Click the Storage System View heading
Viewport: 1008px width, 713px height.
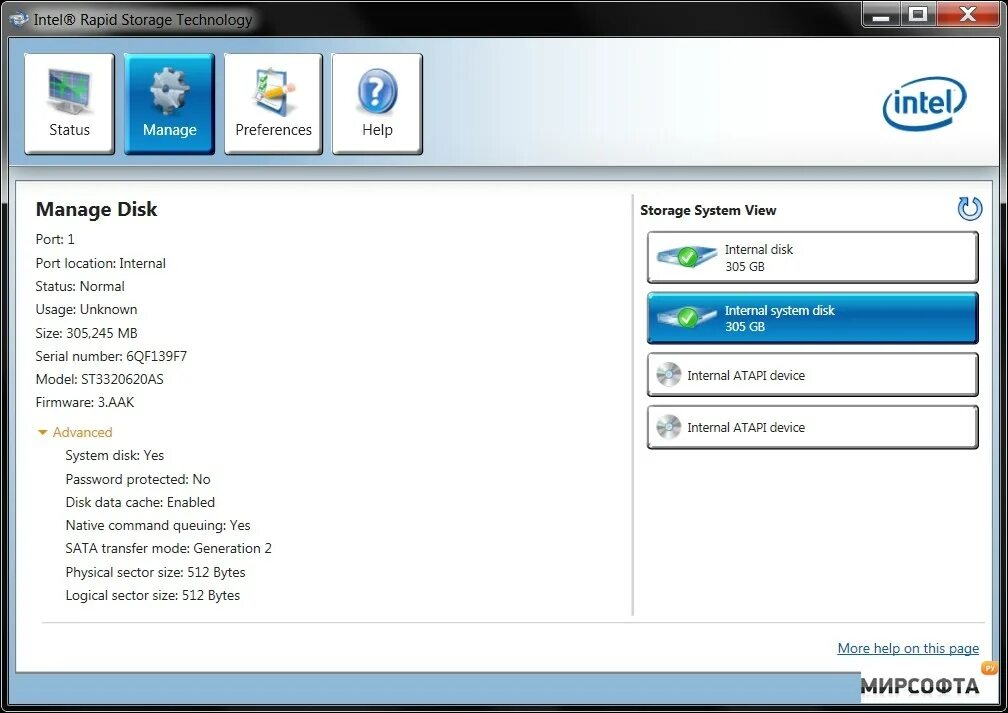tap(708, 210)
